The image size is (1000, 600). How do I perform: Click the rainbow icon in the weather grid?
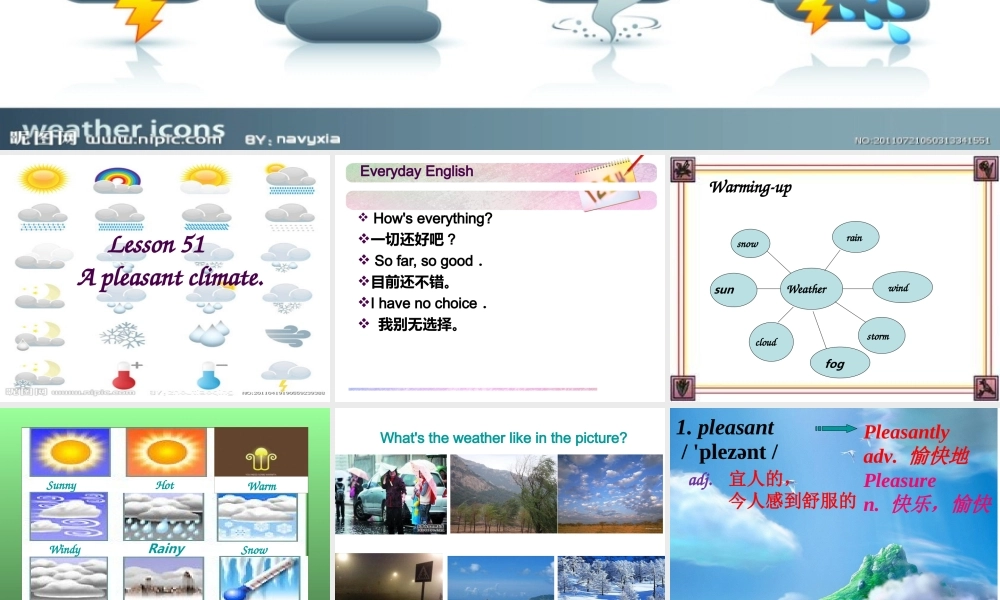pyautogui.click(x=119, y=179)
